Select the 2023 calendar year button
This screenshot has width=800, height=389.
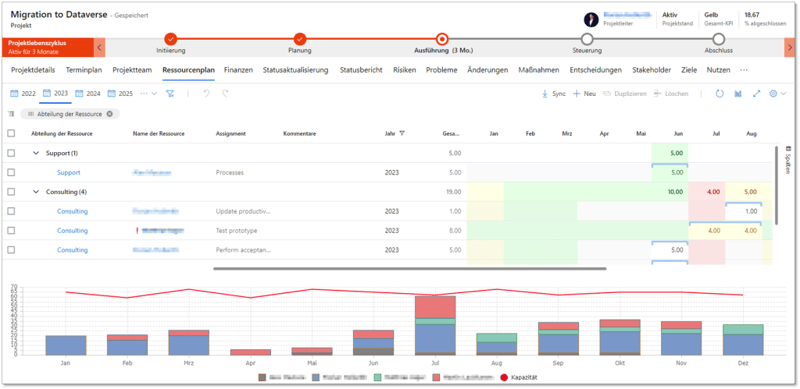(x=56, y=94)
